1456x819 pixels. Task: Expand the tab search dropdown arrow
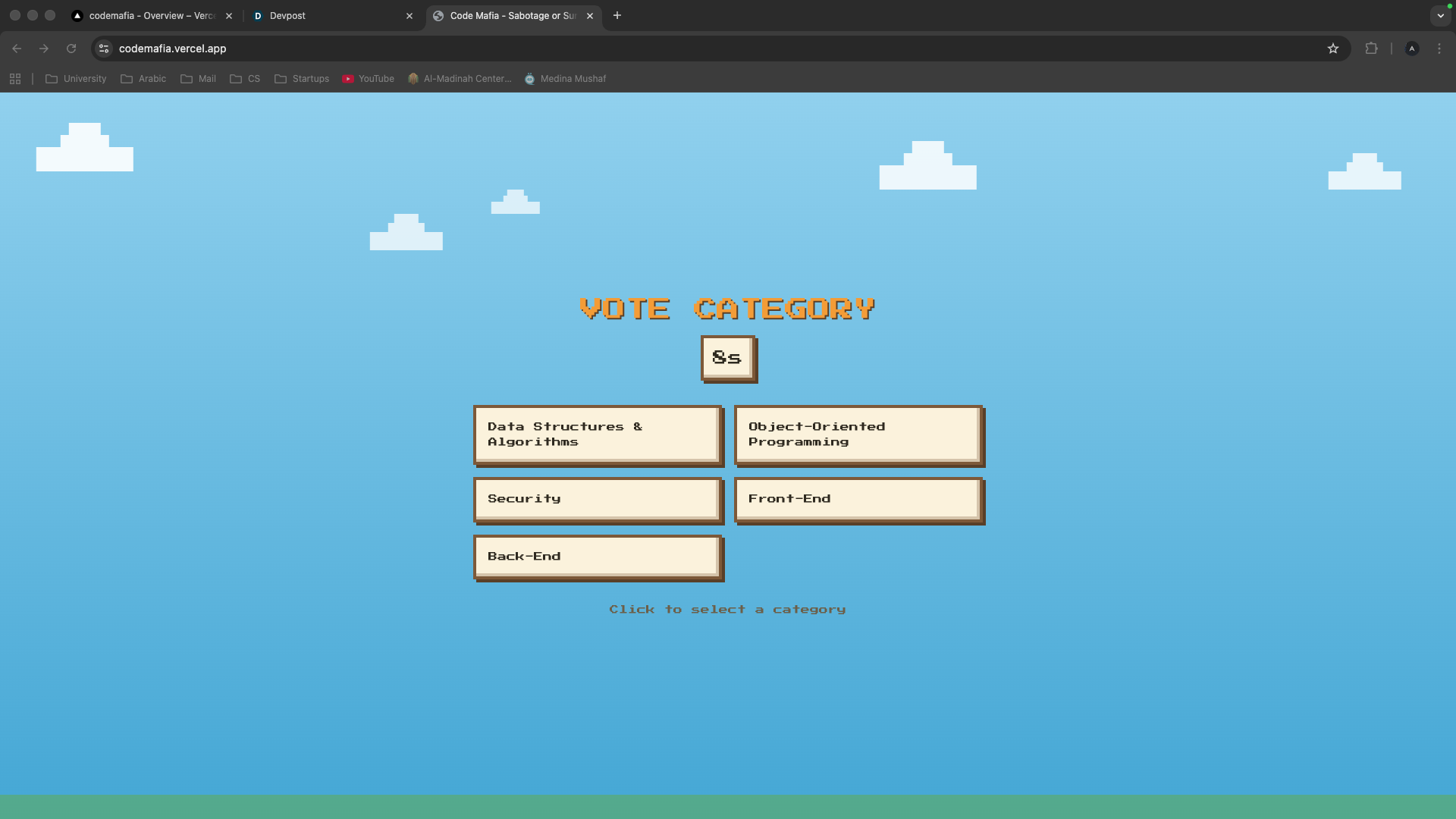[x=1441, y=15]
